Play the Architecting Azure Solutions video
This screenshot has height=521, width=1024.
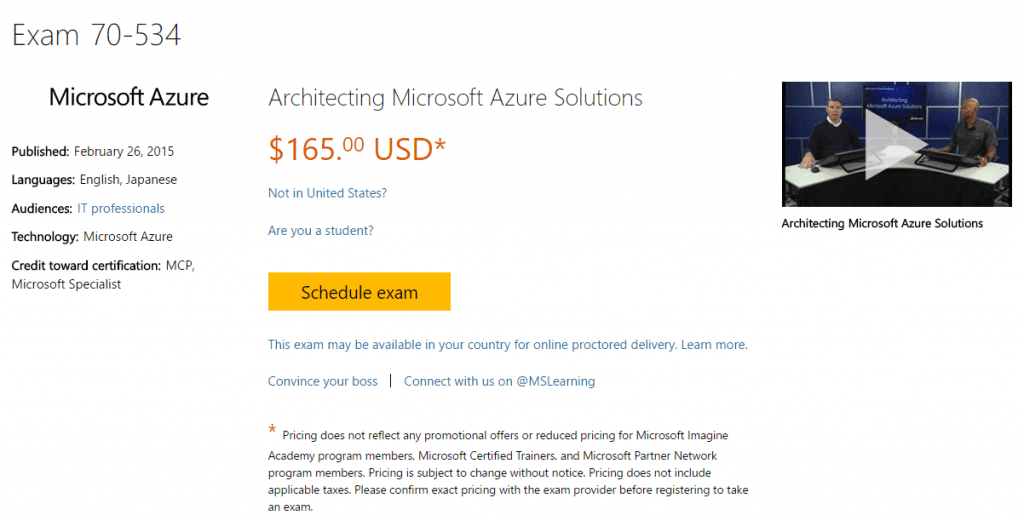(882, 144)
